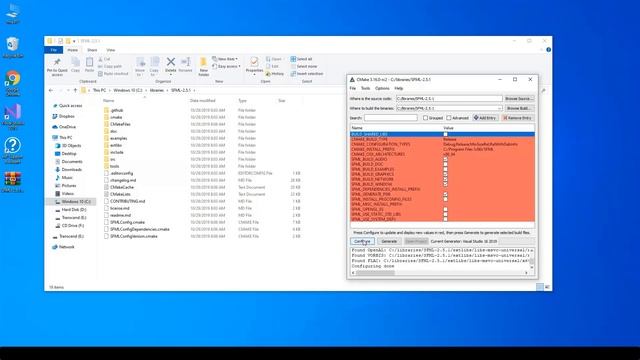Toggle the SFML_GENERATE_PDB checkbox
The image size is (640, 360).
click(445, 194)
